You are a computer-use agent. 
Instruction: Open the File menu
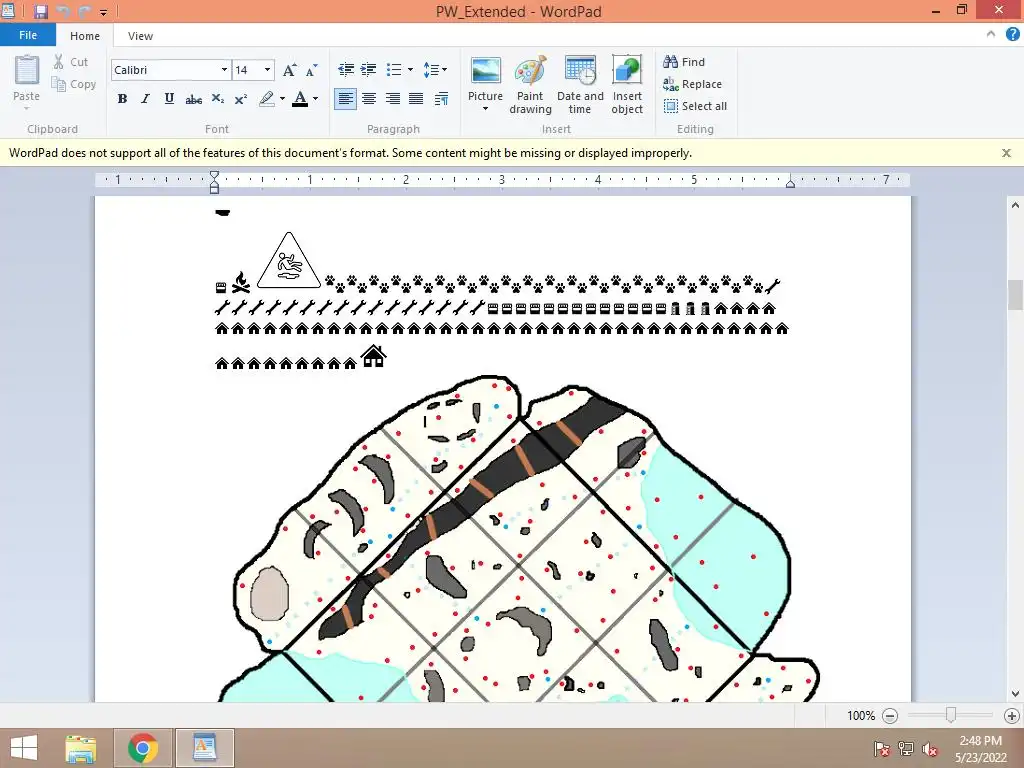point(28,35)
